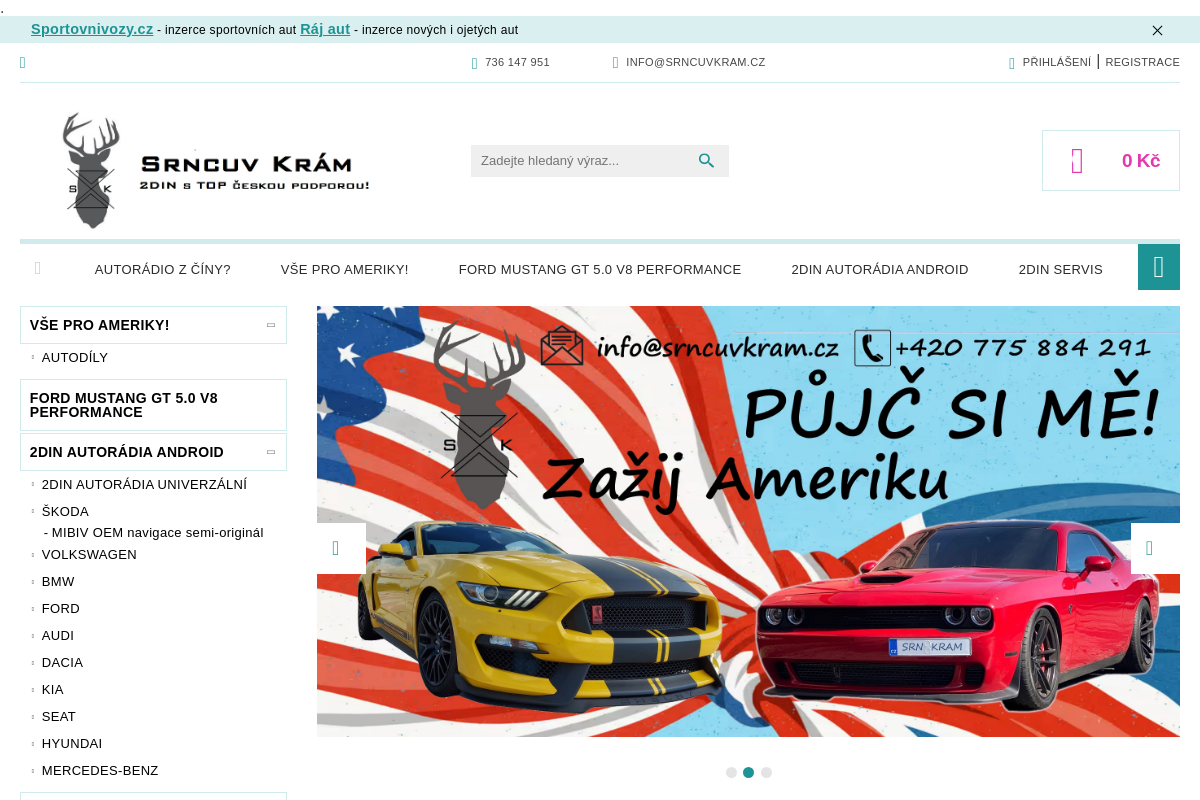Open Vše pro Ameriky! sidebar category
The height and width of the screenshot is (800, 1200).
pos(100,325)
